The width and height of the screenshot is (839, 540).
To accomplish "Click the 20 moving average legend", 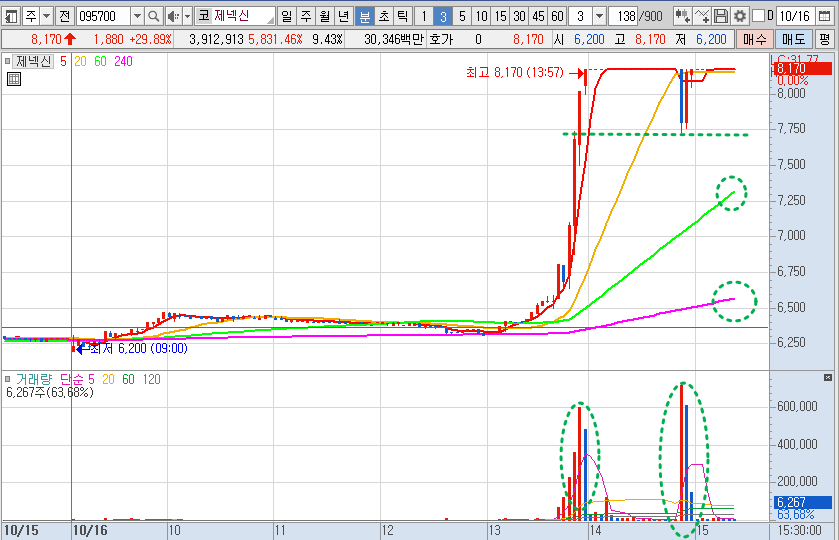I will point(80,62).
